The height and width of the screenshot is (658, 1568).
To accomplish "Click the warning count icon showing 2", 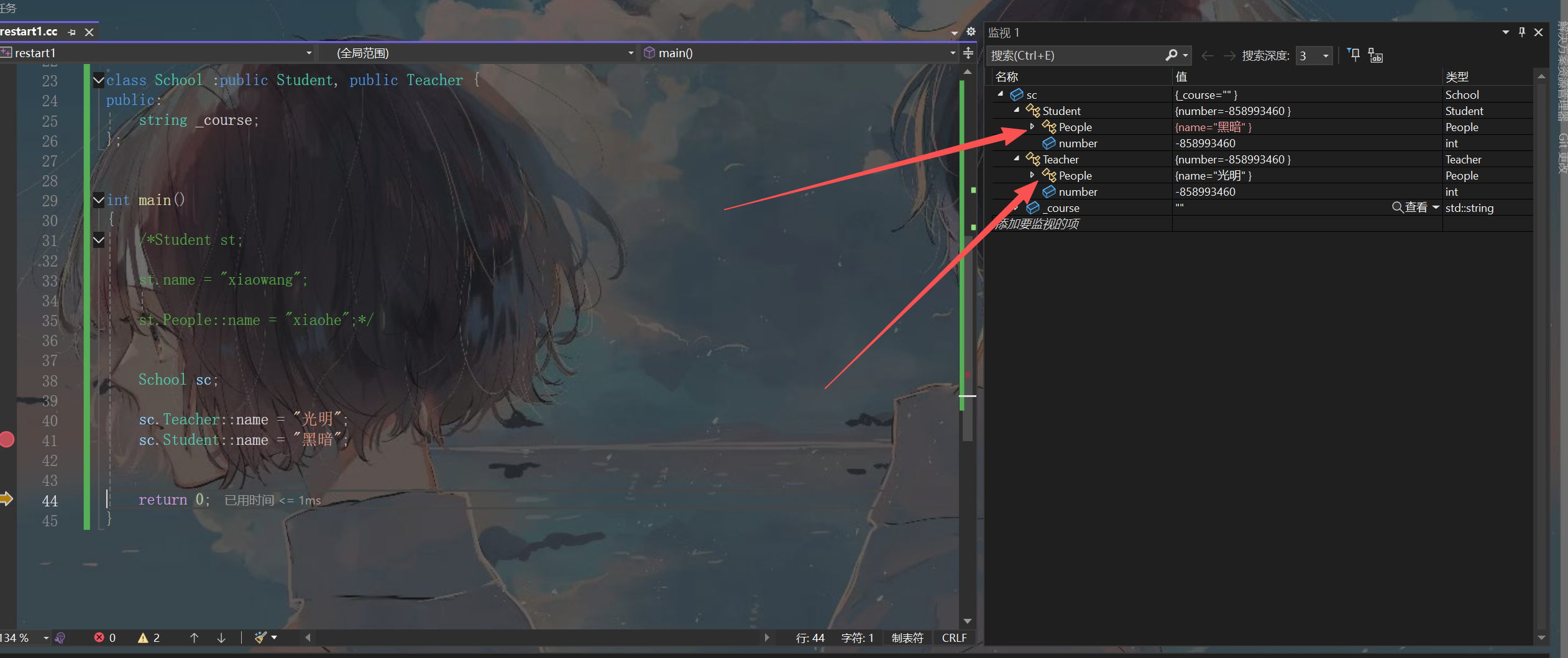I will click(143, 637).
